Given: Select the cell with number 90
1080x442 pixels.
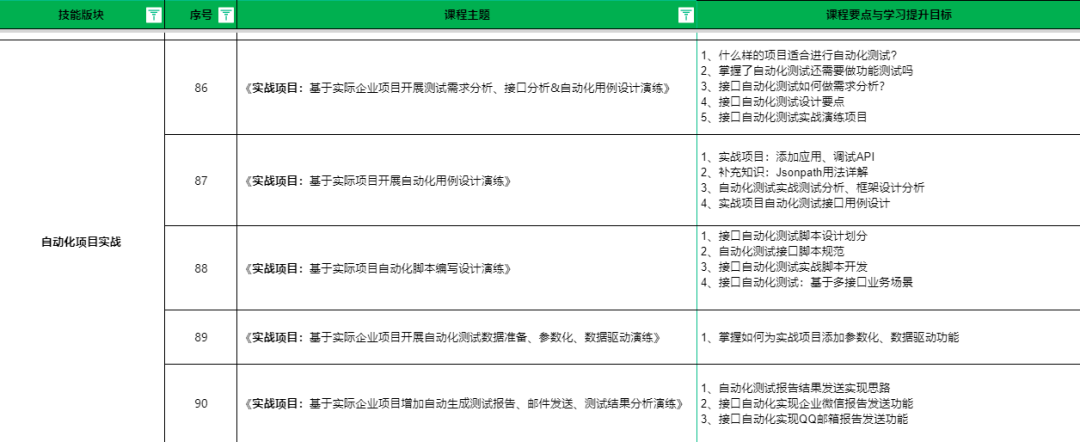Looking at the screenshot, I should (201, 403).
